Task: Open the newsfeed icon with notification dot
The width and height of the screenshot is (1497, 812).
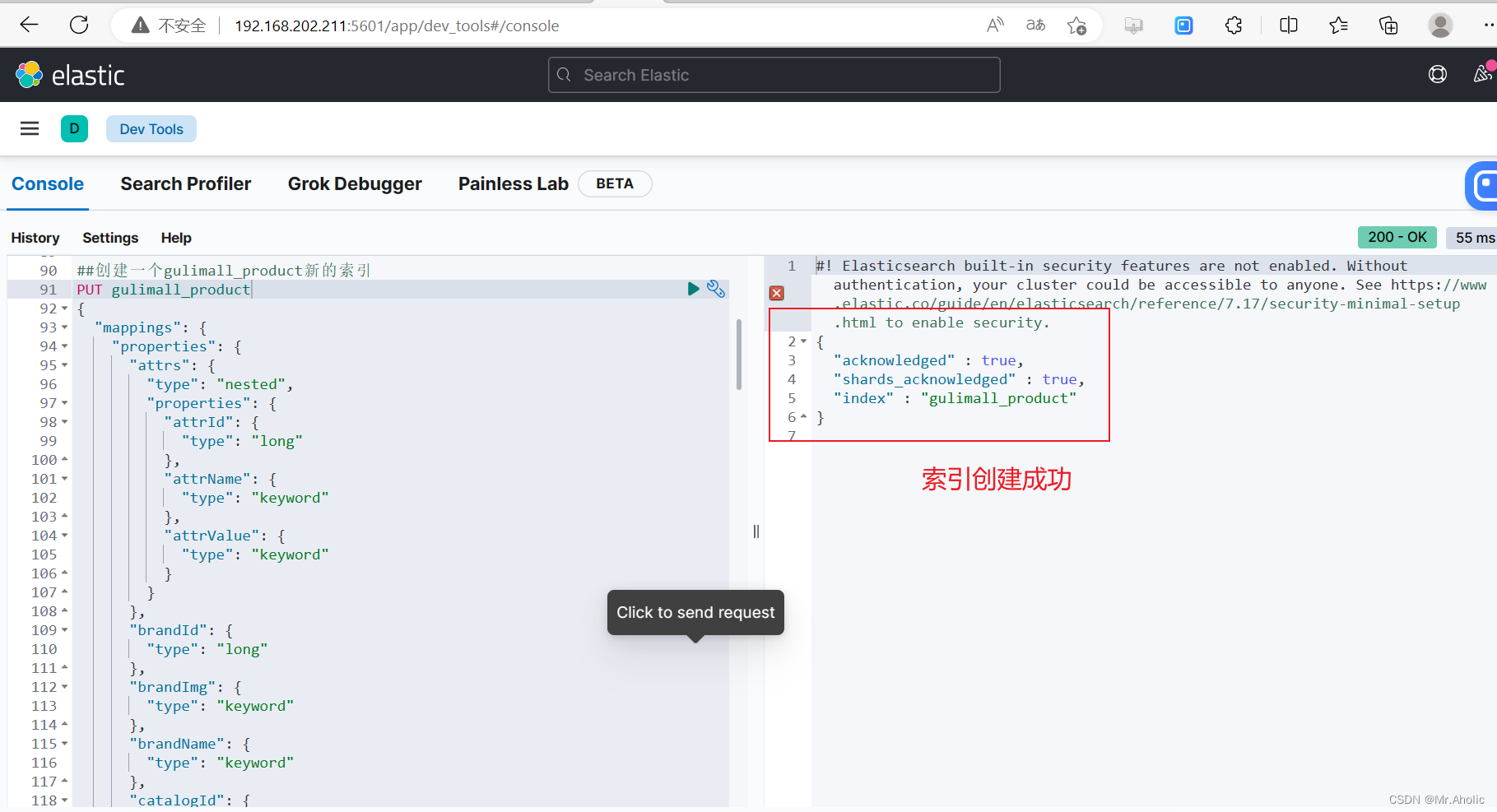Action: [x=1483, y=74]
